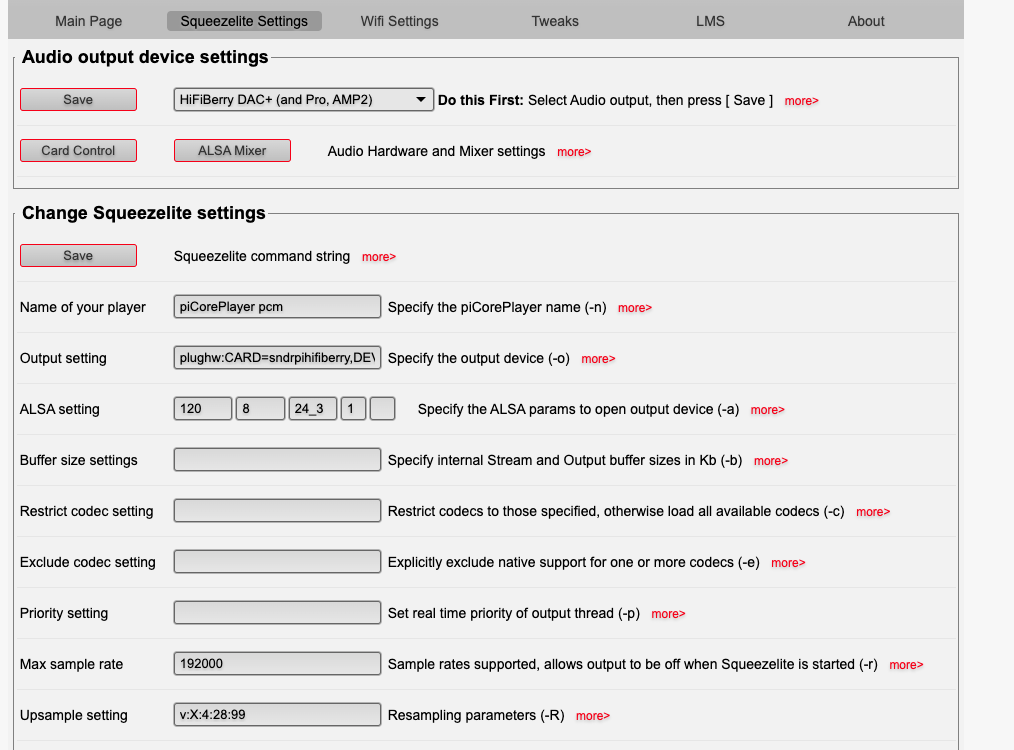This screenshot has height=750, width=1014.
Task: Show more about Squeezelite command string
Action: click(379, 257)
